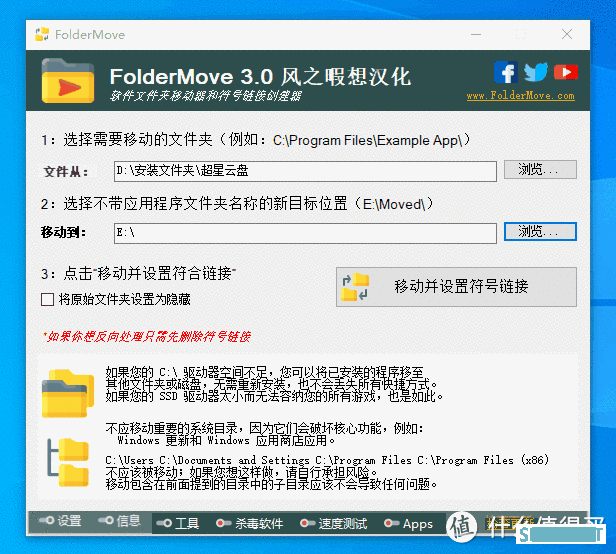Click the text C:\Program Files\Example App\
The width and height of the screenshot is (616, 554).
click(367, 141)
